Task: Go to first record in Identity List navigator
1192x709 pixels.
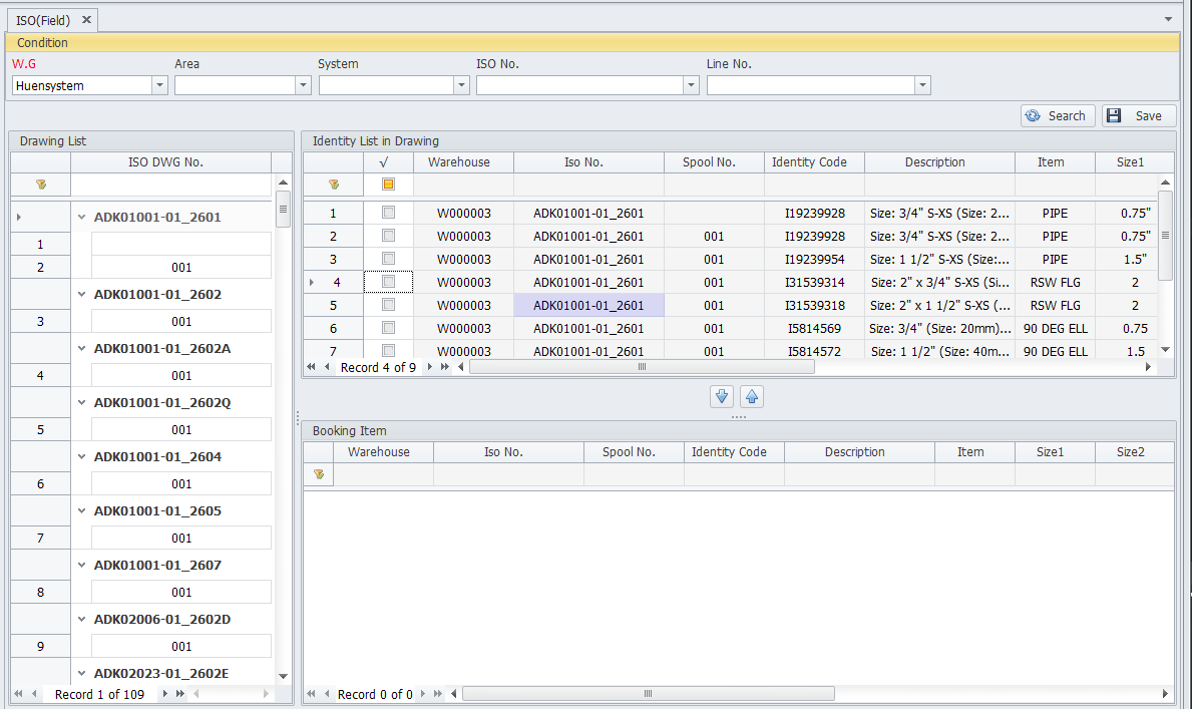Action: coord(311,367)
